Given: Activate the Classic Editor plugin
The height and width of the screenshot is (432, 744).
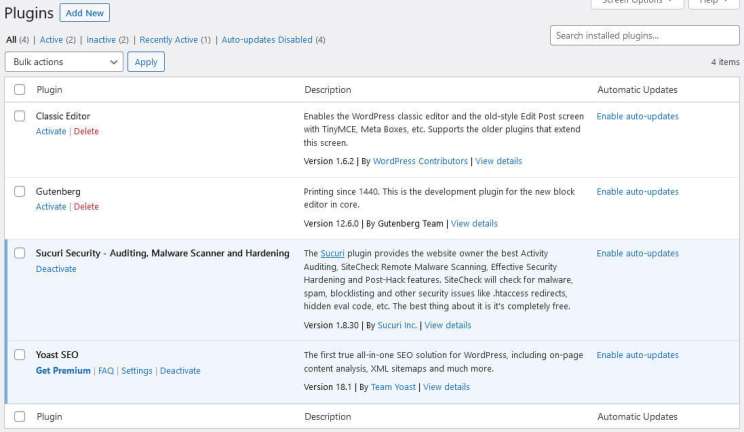Looking at the screenshot, I should [51, 131].
